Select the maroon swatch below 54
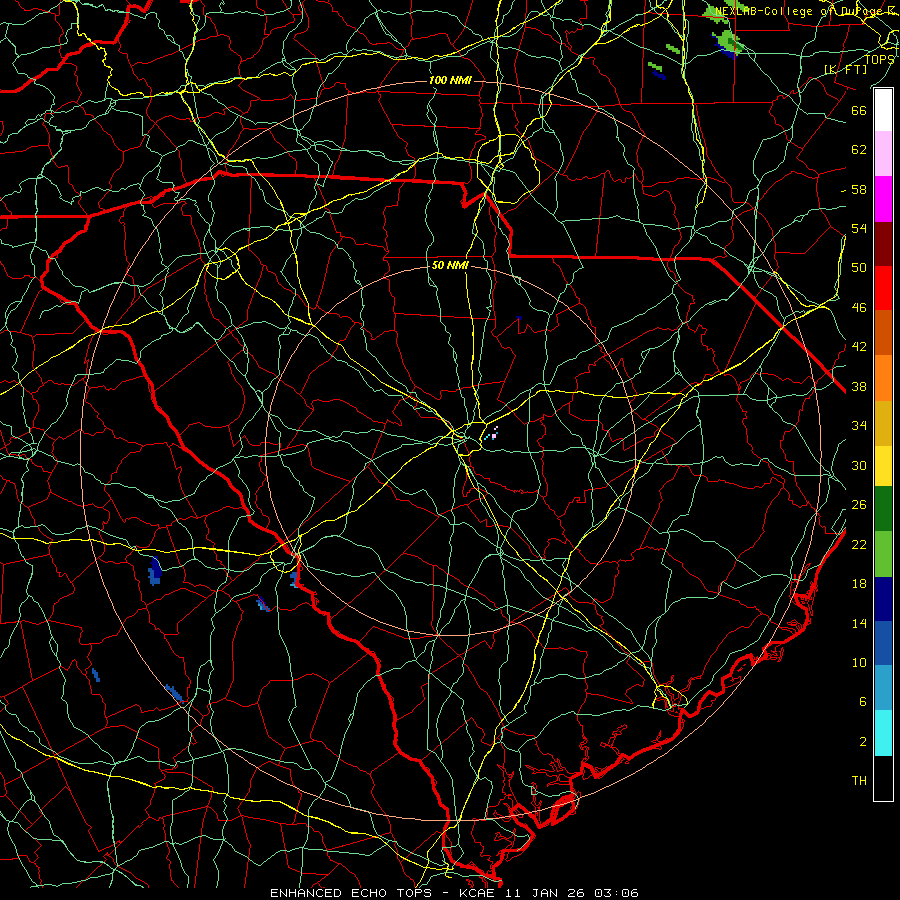The width and height of the screenshot is (900, 900). click(x=883, y=244)
